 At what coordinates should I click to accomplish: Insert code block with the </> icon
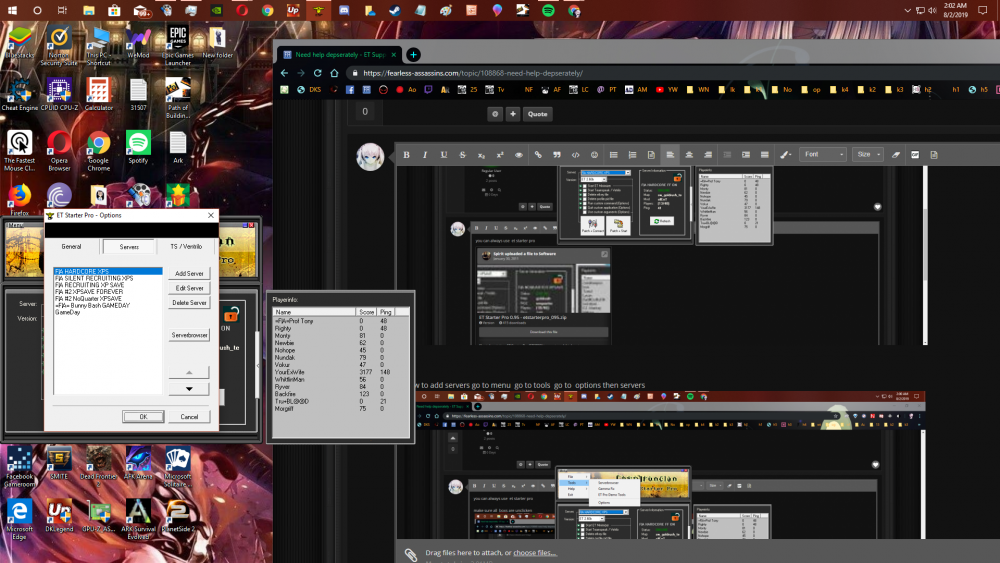575,155
